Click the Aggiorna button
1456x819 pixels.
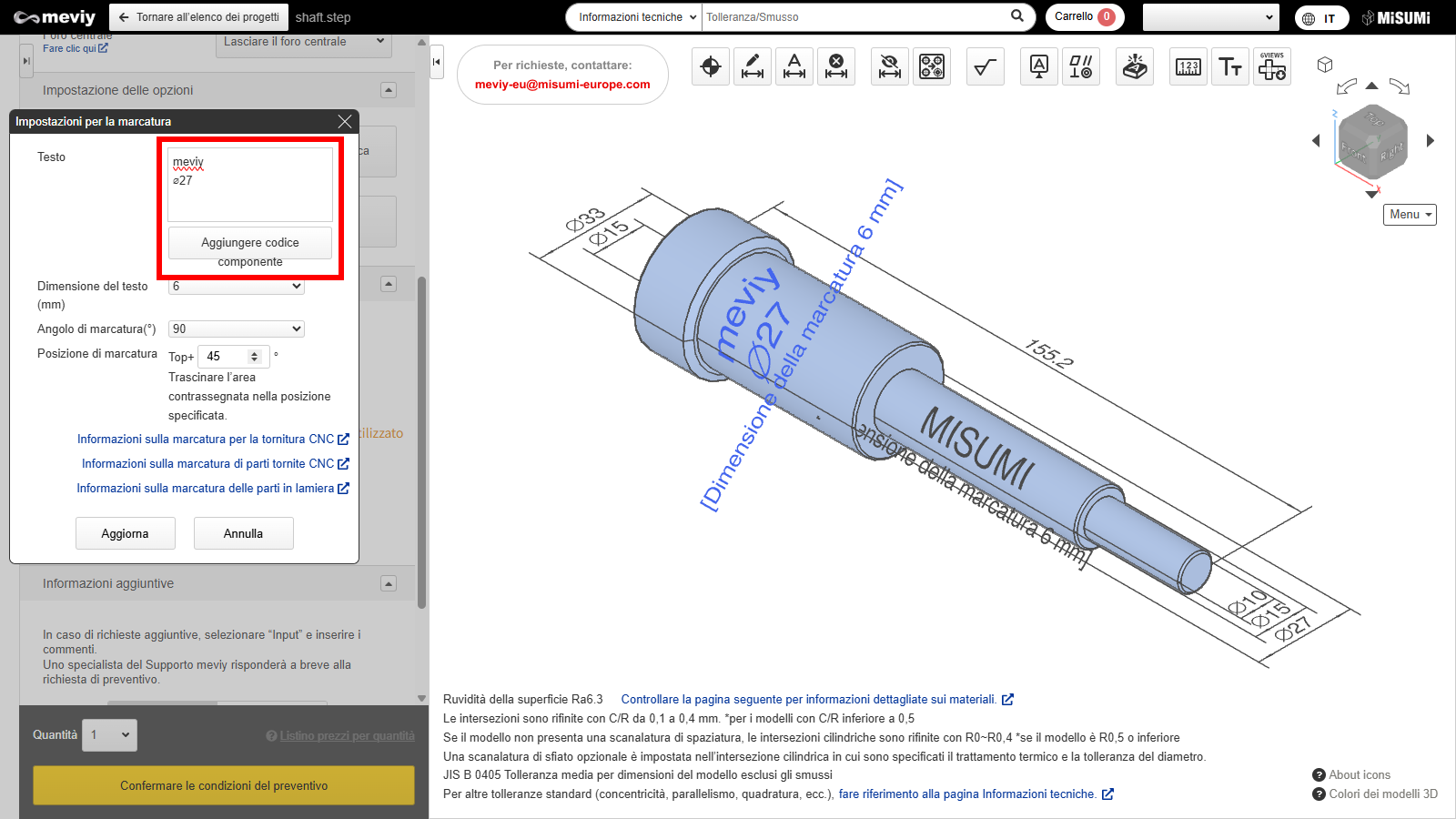[x=125, y=533]
